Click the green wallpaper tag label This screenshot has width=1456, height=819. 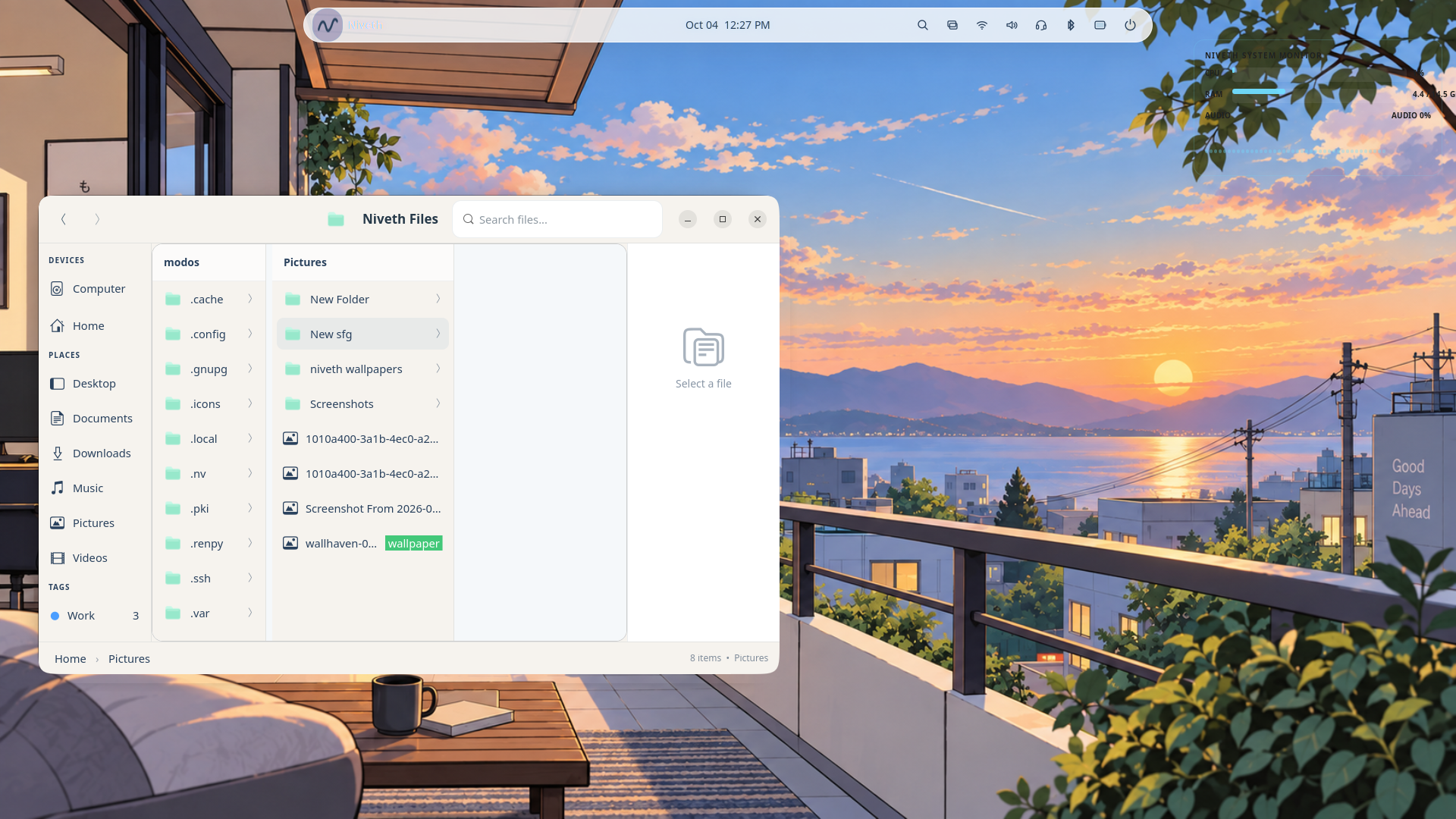[x=413, y=544]
